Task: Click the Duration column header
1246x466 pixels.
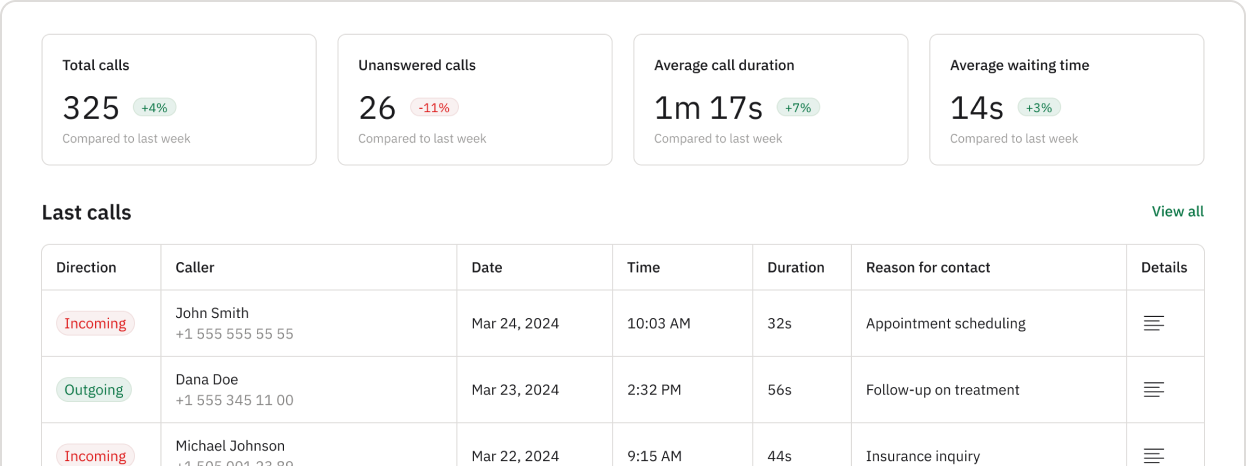Action: pyautogui.click(x=796, y=267)
